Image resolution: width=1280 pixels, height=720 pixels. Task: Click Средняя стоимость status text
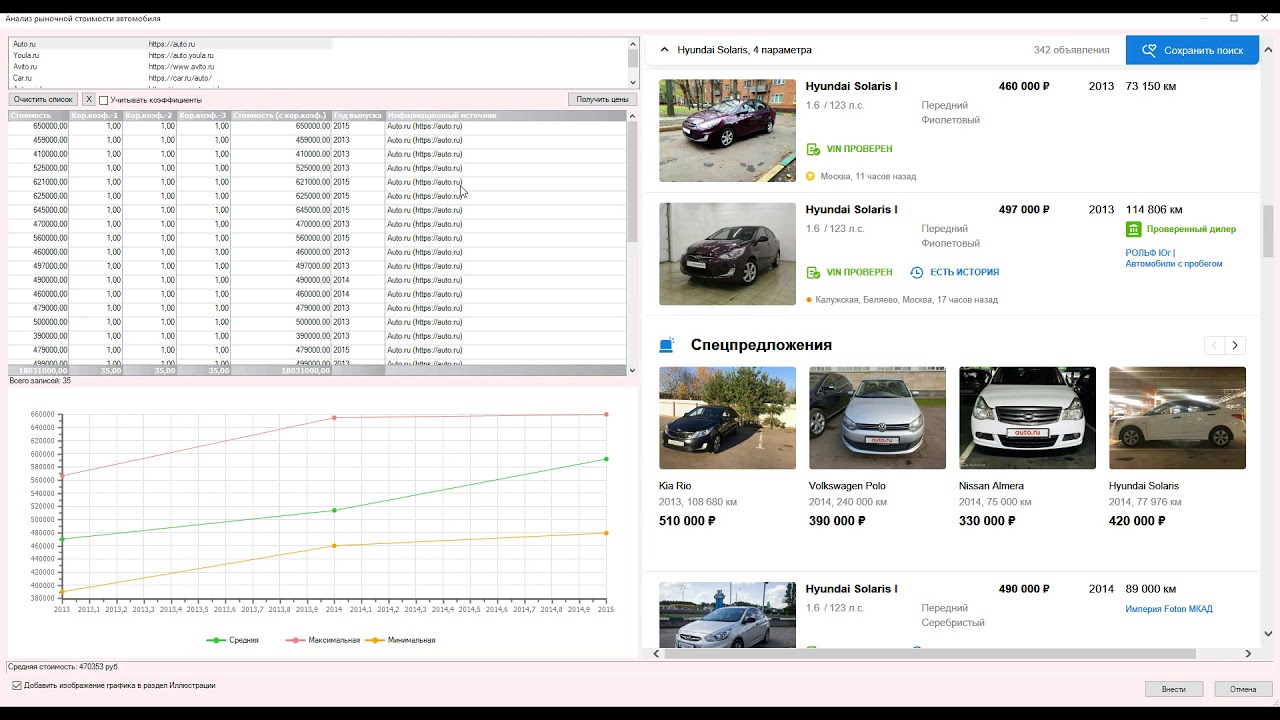tap(64, 667)
